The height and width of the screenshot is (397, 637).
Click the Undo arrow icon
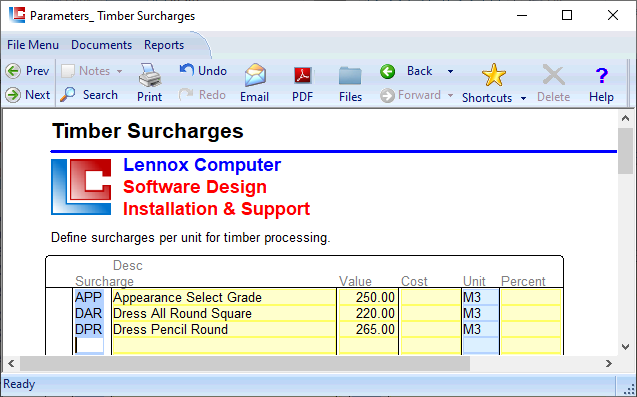click(186, 70)
